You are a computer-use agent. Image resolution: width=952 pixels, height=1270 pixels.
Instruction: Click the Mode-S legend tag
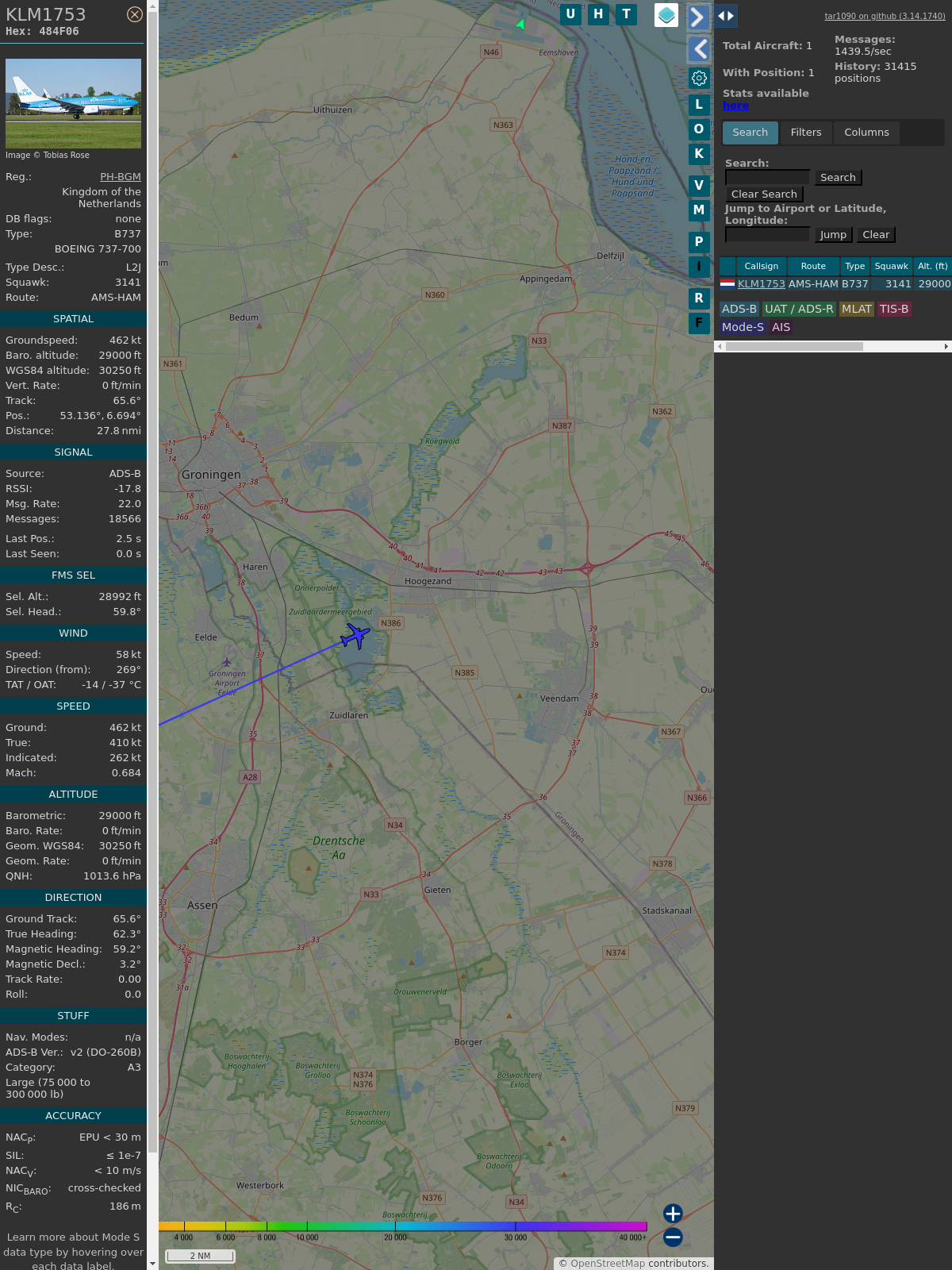pyautogui.click(x=743, y=327)
